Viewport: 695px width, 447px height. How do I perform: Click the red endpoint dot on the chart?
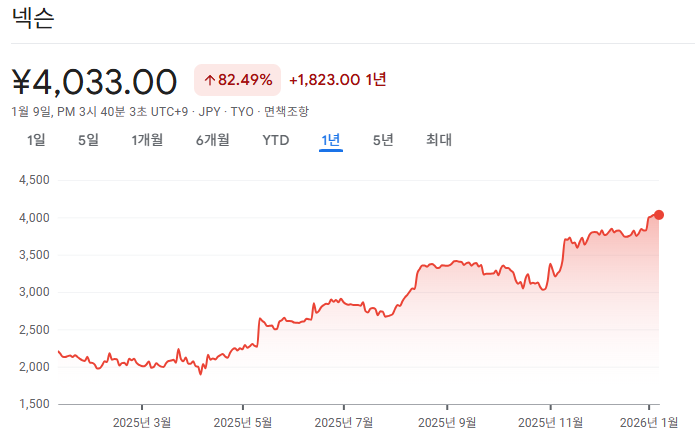(x=659, y=215)
